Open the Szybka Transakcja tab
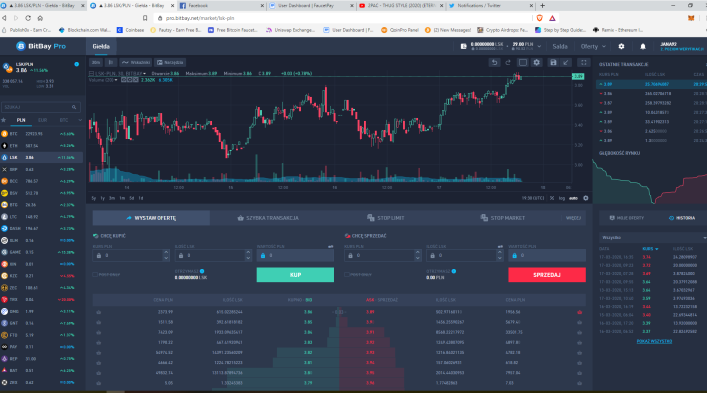Viewport: 710px width, 393px height. click(268, 218)
